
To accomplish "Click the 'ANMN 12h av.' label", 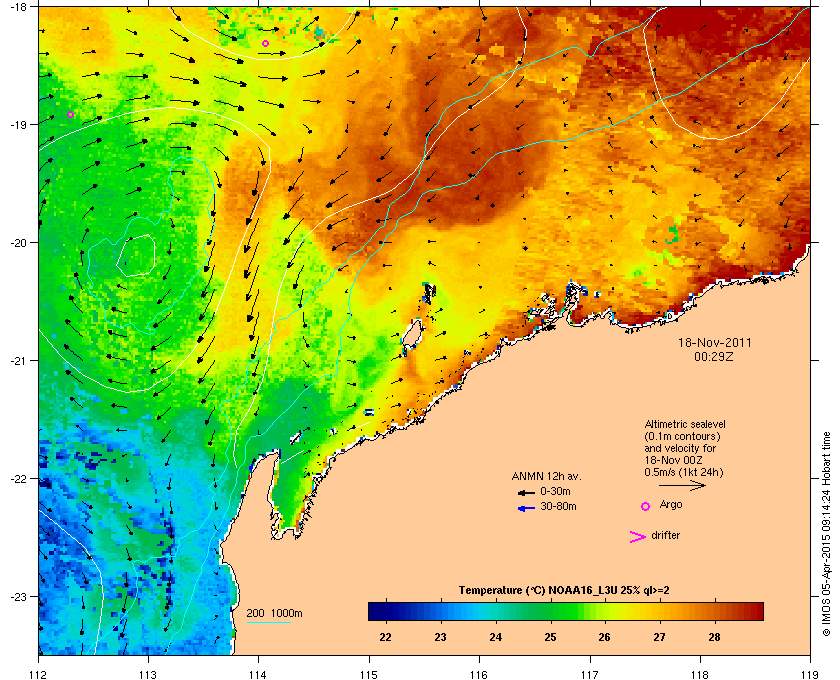I will (x=546, y=476).
